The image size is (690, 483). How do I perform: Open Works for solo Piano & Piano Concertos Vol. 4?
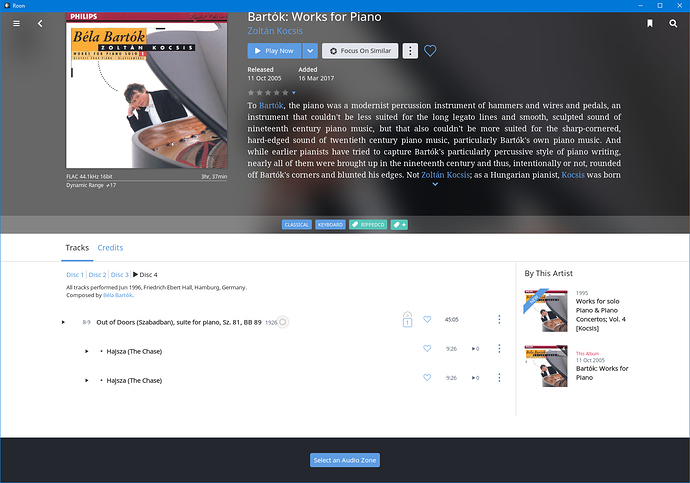coord(601,315)
